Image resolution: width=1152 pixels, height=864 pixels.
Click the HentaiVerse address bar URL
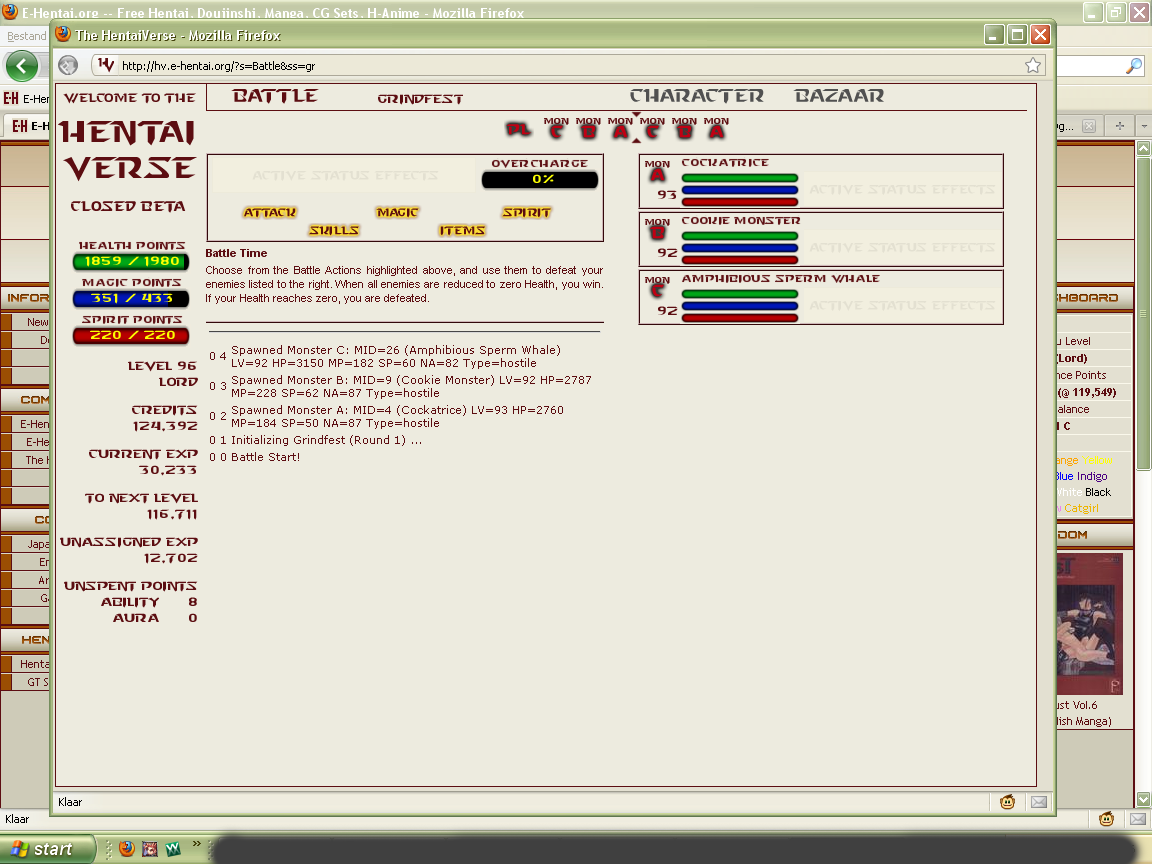218,66
